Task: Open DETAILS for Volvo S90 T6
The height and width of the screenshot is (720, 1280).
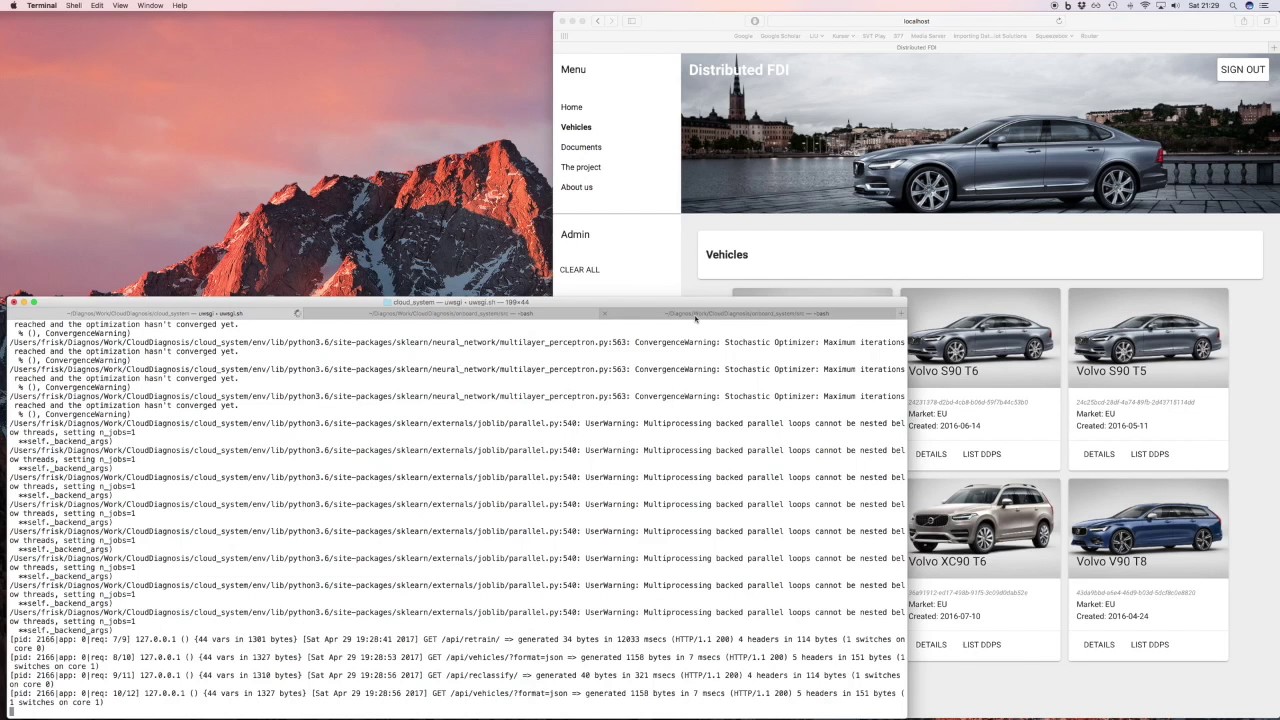Action: coord(931,454)
